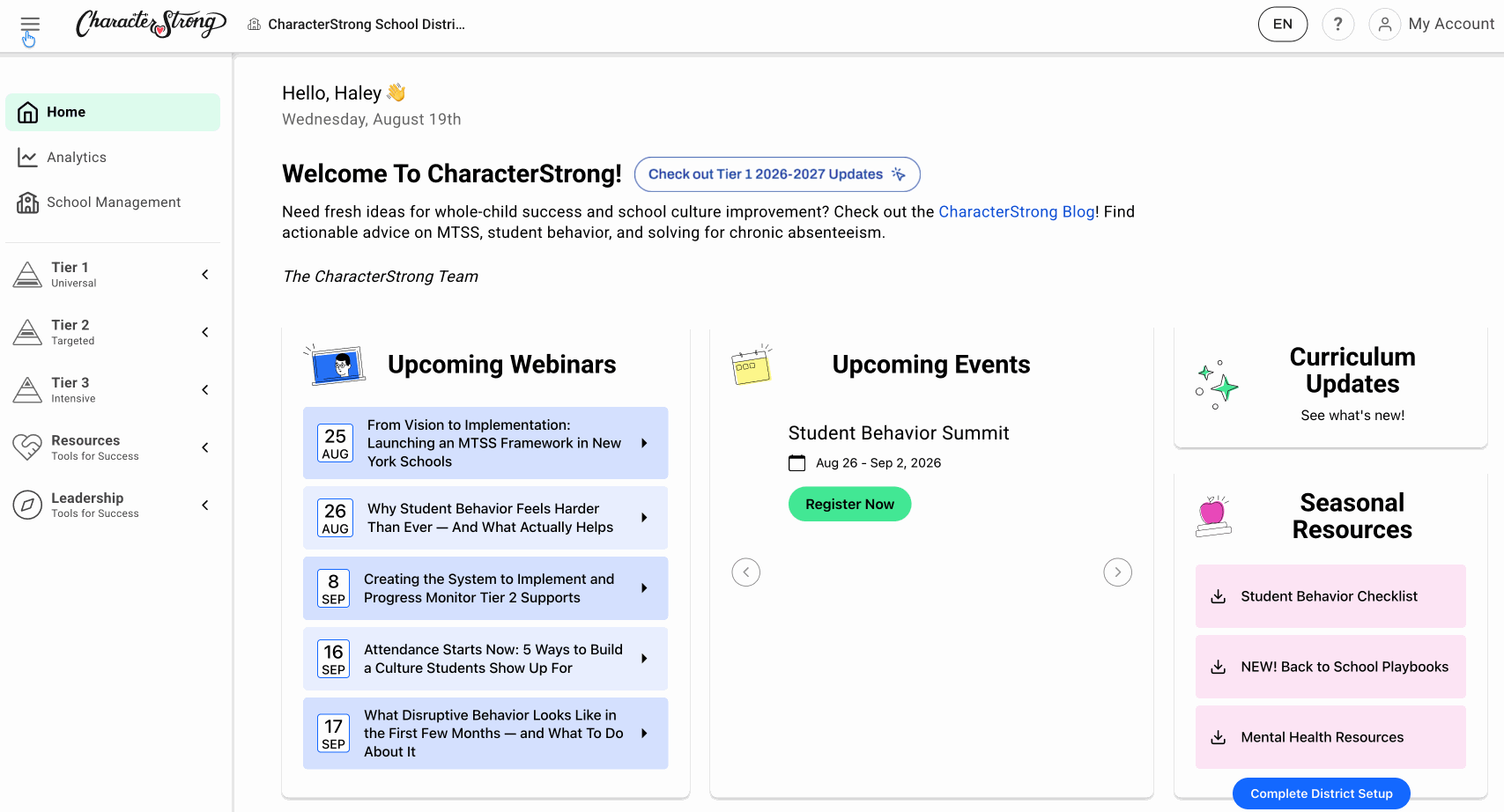Click the My Account avatar icon
Image resolution: width=1504 pixels, height=812 pixels.
(x=1384, y=24)
